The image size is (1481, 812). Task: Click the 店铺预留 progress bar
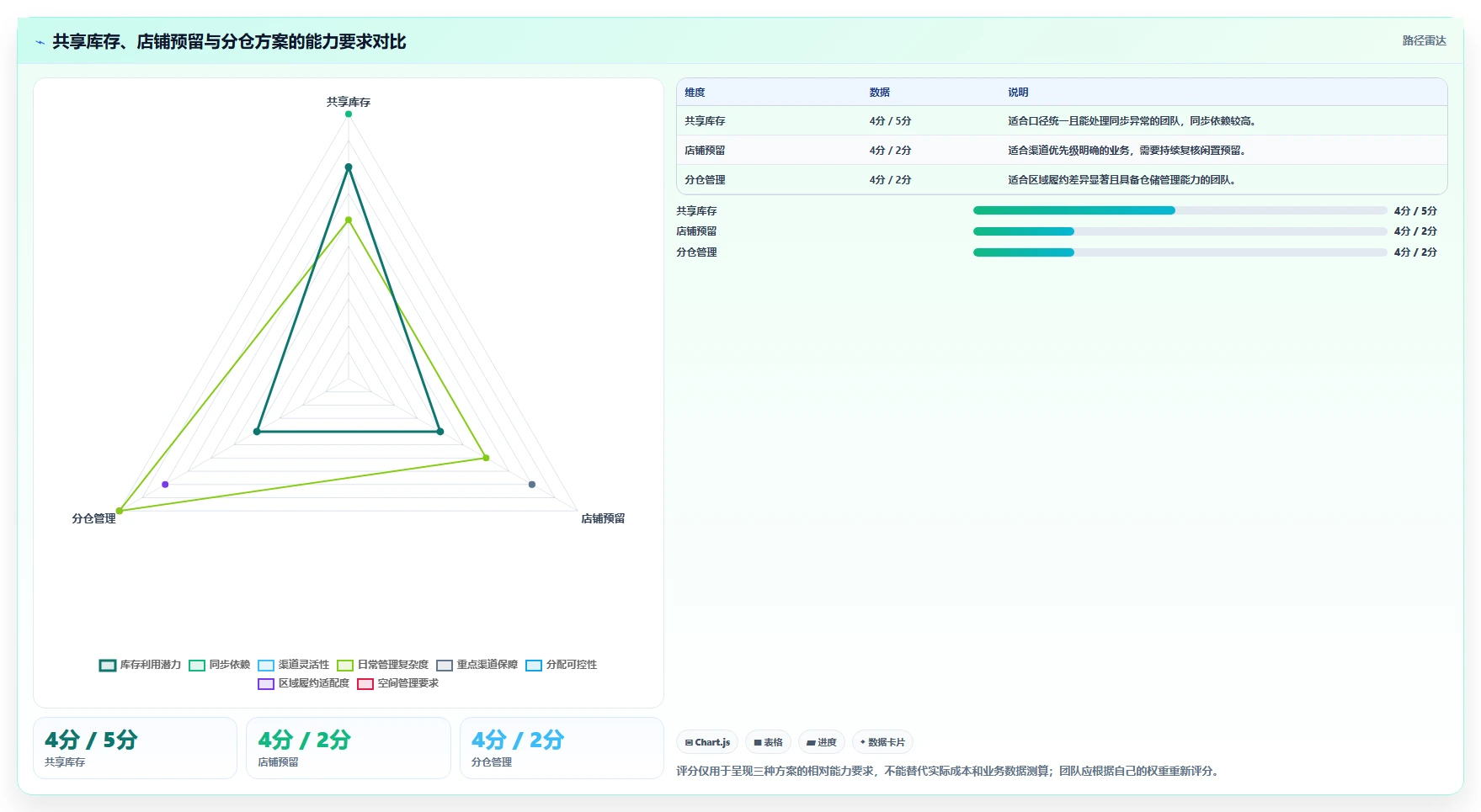[1180, 231]
